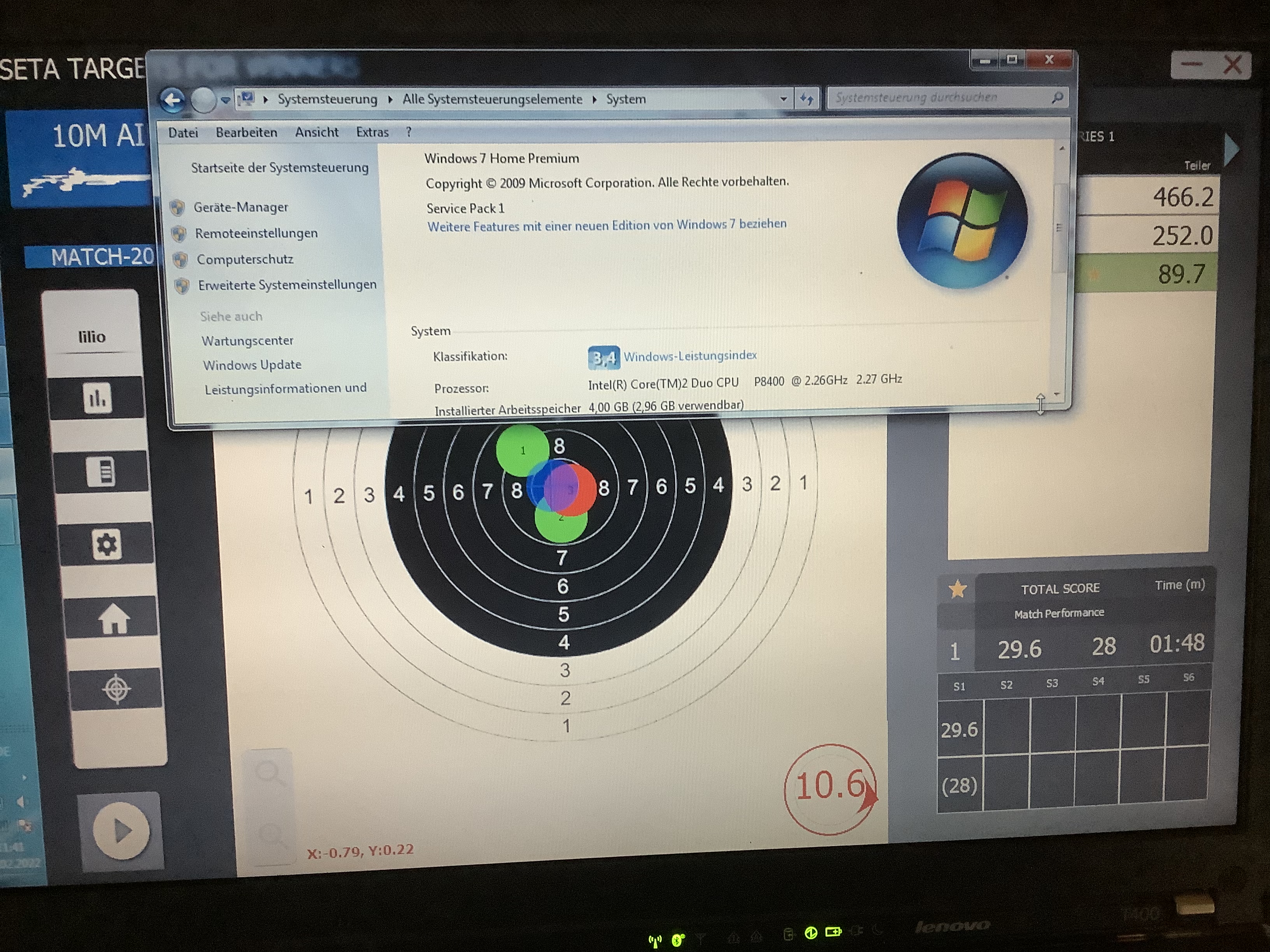1270x952 pixels.
Task: Open Erweiterte Systemeinstellungen link
Action: (287, 285)
